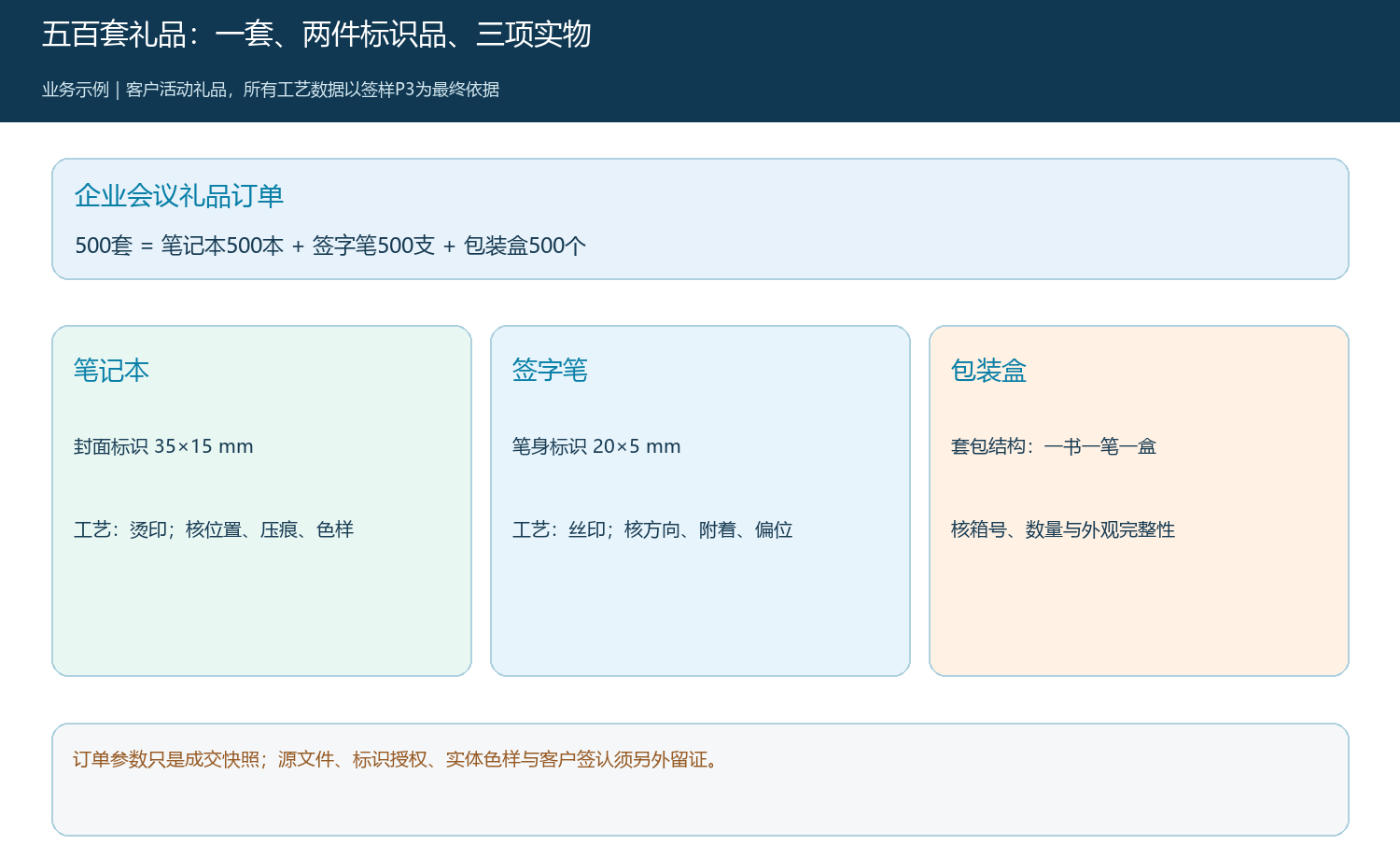Click the 签字笔 card heading
This screenshot has height=859, width=1400.
pos(550,371)
